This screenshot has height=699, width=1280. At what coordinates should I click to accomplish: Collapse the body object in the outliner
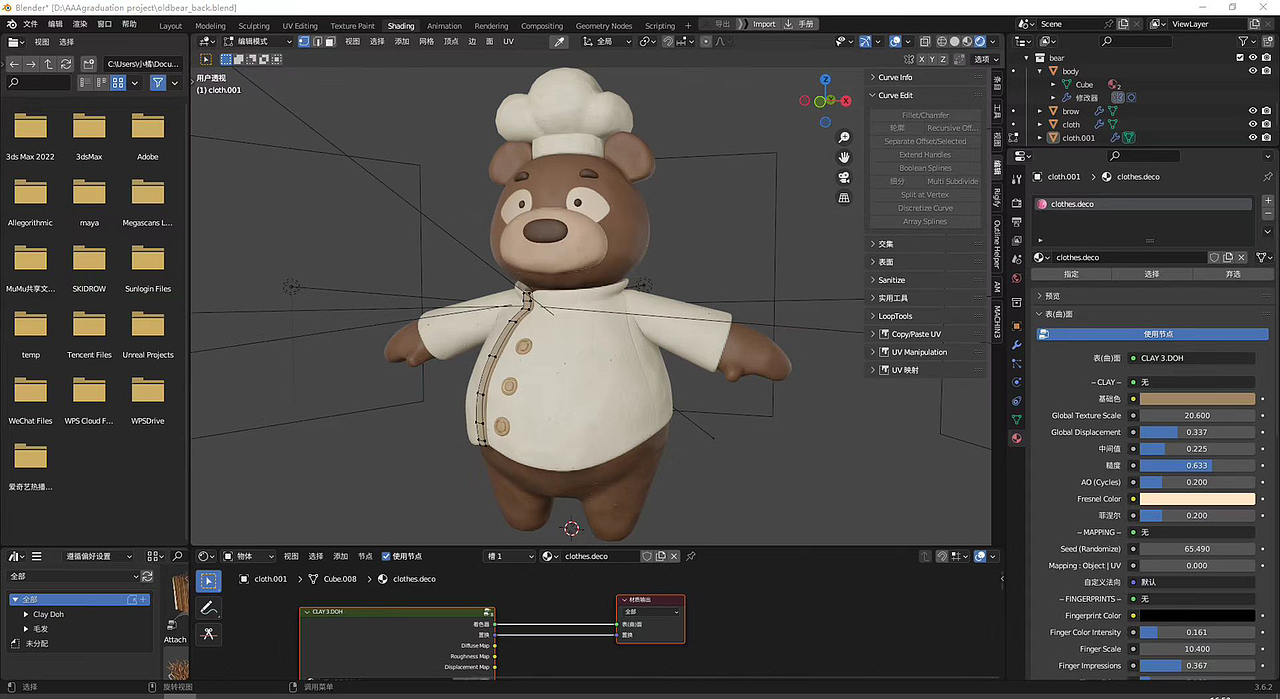[1039, 71]
